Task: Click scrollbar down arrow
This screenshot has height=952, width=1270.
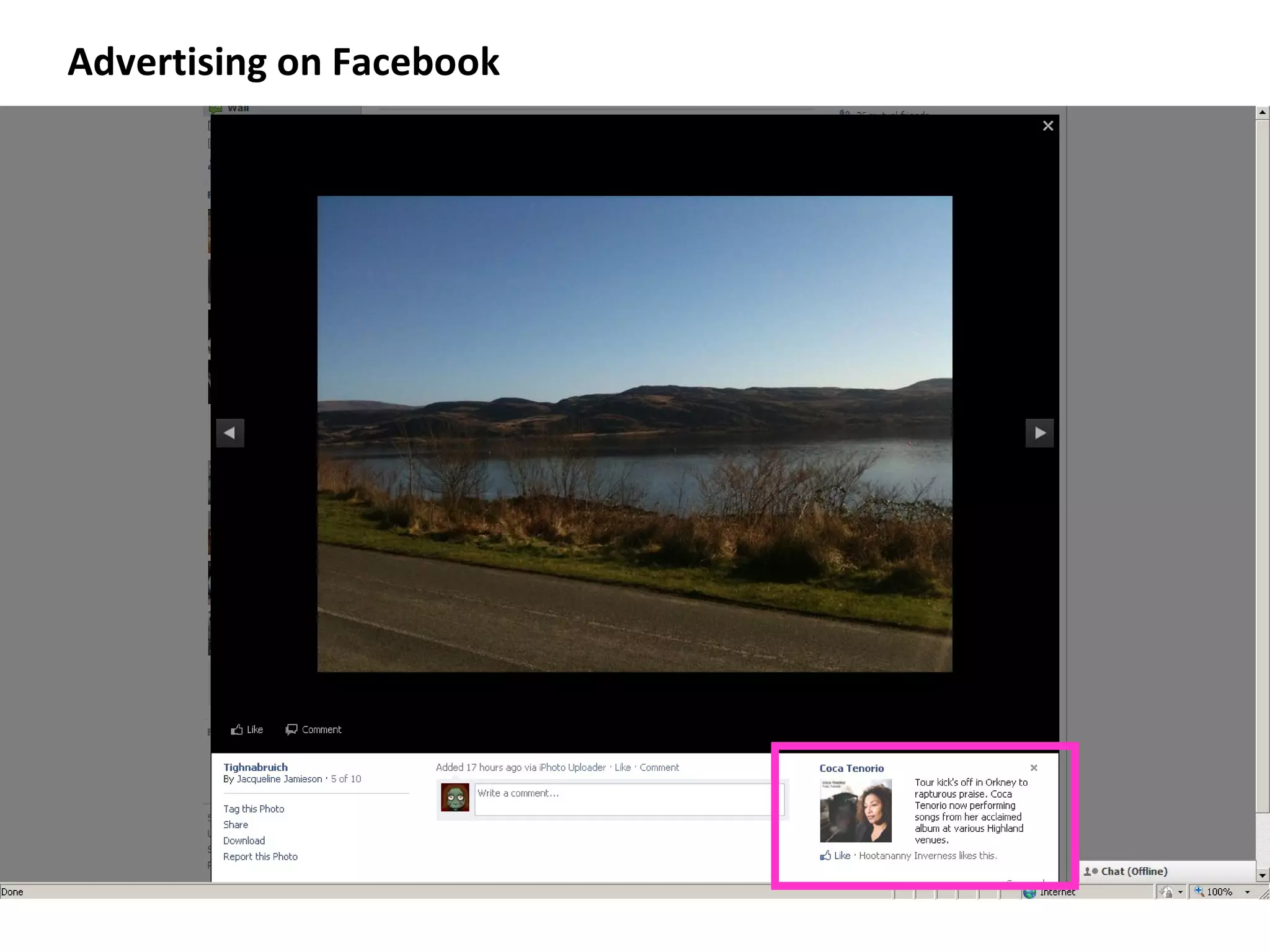Action: 1262,876
